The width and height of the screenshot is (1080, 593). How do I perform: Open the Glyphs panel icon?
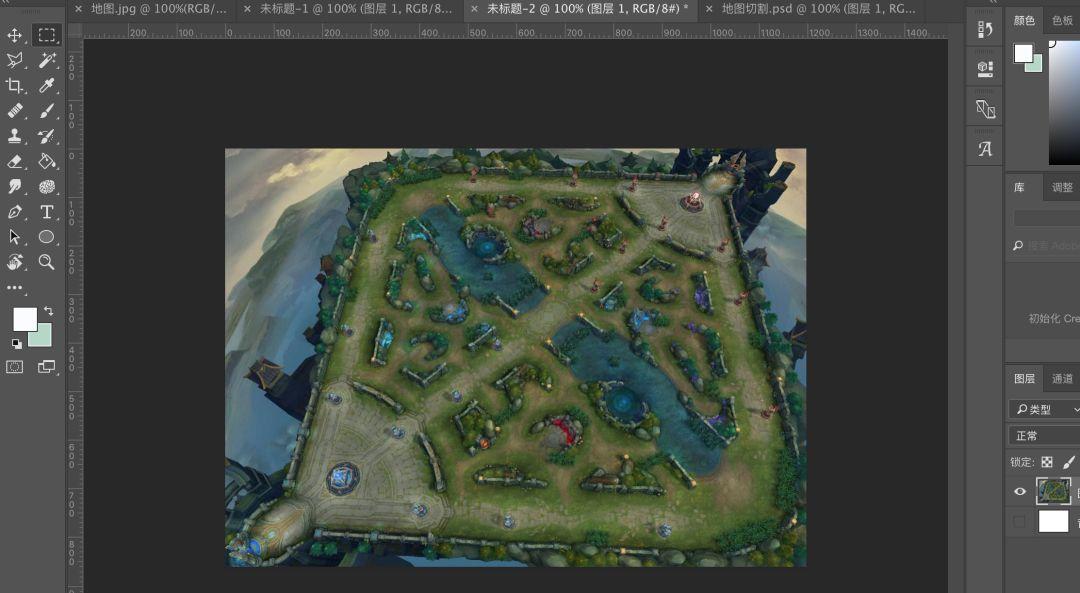coord(985,149)
